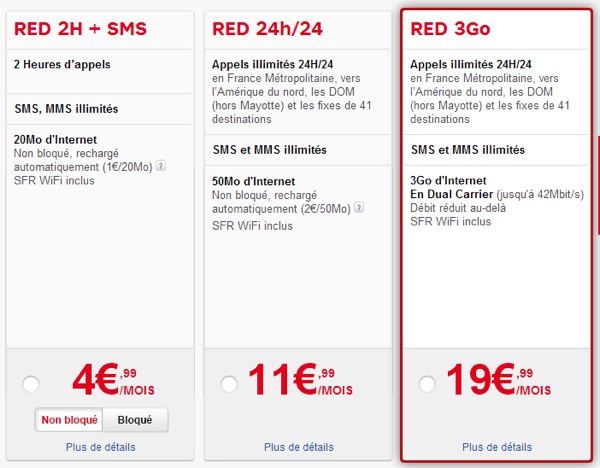Screen dimensions: 600x468
Task: Click the 2 Heures d'appels feature
Action: (62, 64)
